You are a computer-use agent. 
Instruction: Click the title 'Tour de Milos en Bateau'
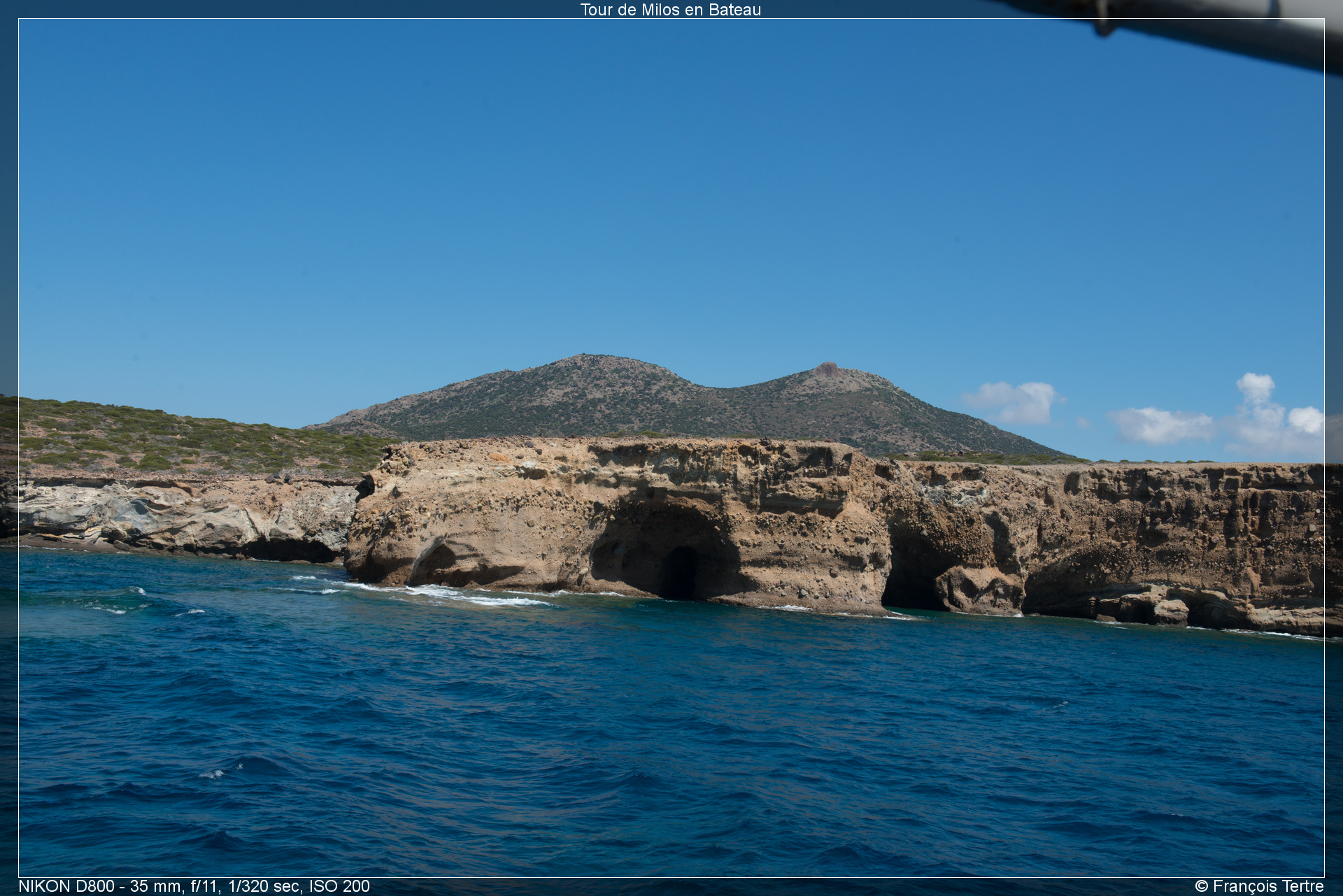[x=671, y=10]
